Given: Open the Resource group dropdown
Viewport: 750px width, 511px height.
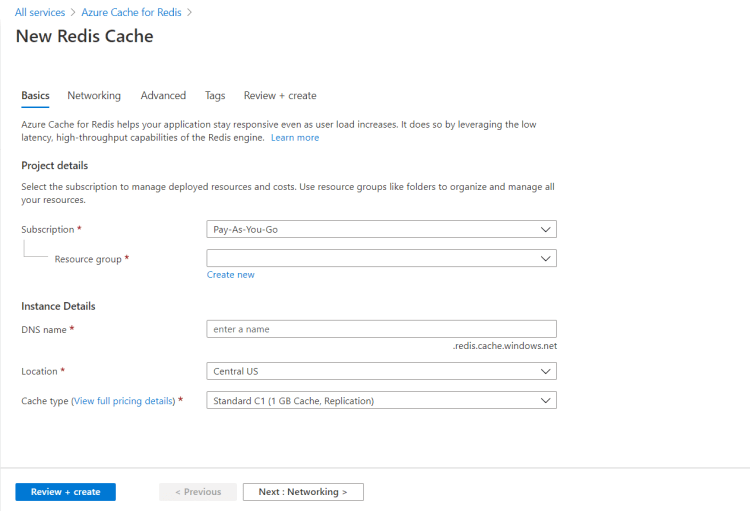Looking at the screenshot, I should tap(381, 258).
